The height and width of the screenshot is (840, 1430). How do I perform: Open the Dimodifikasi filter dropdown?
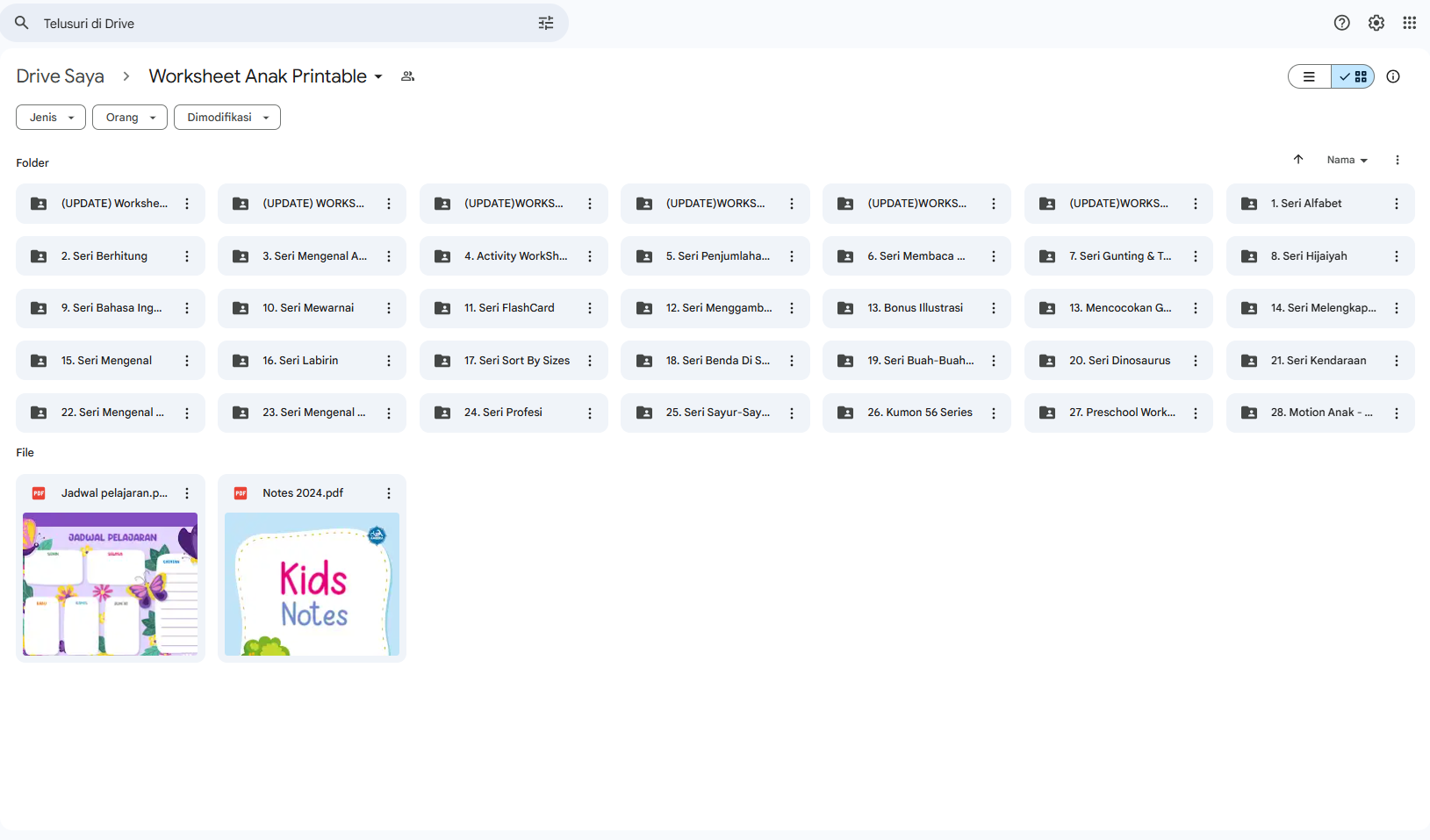point(226,118)
